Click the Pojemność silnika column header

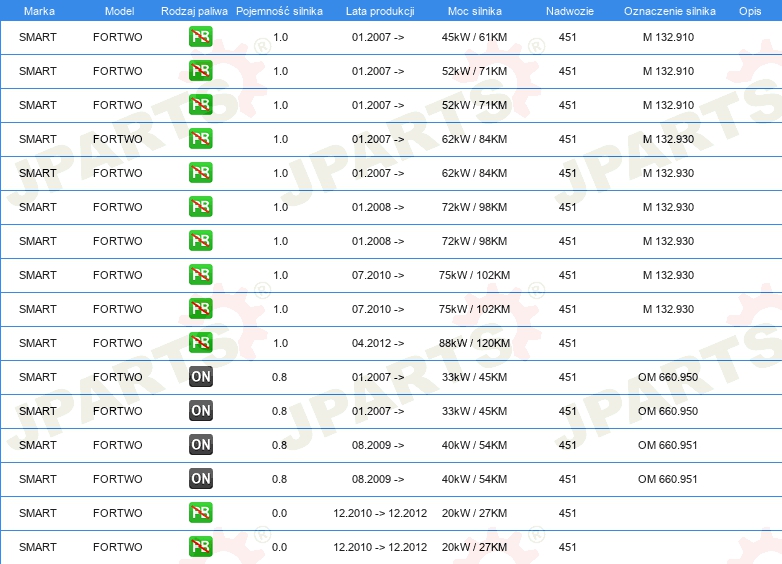279,10
